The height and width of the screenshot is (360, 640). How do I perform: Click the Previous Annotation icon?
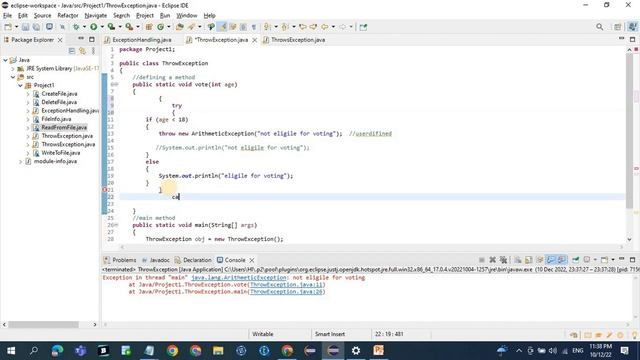coord(285,27)
